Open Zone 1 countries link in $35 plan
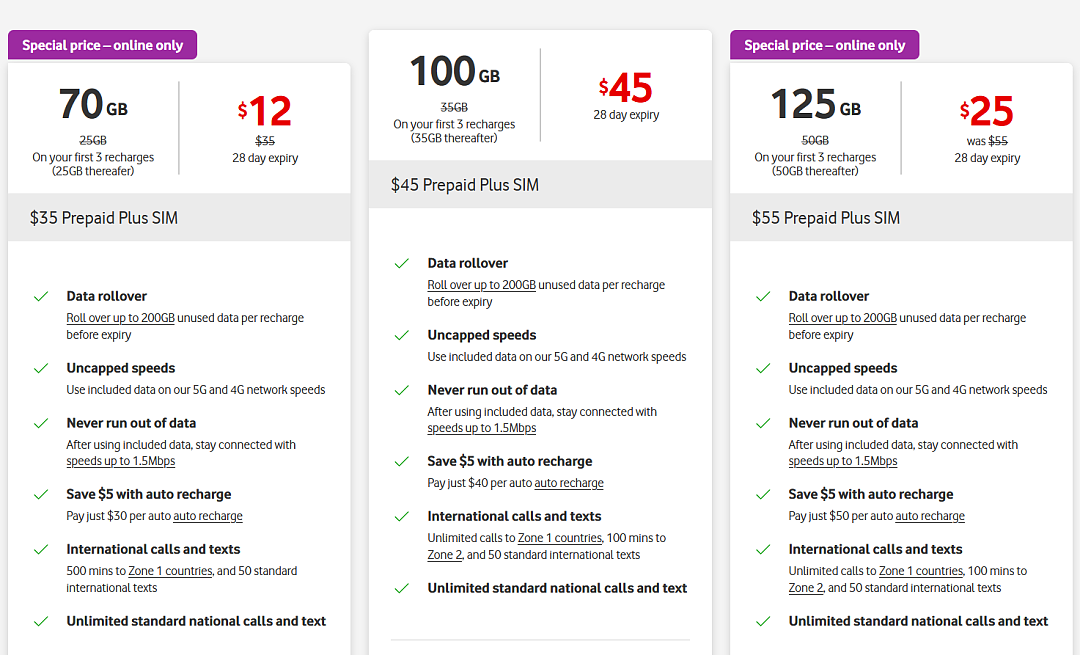This screenshot has width=1080, height=655. (x=170, y=571)
